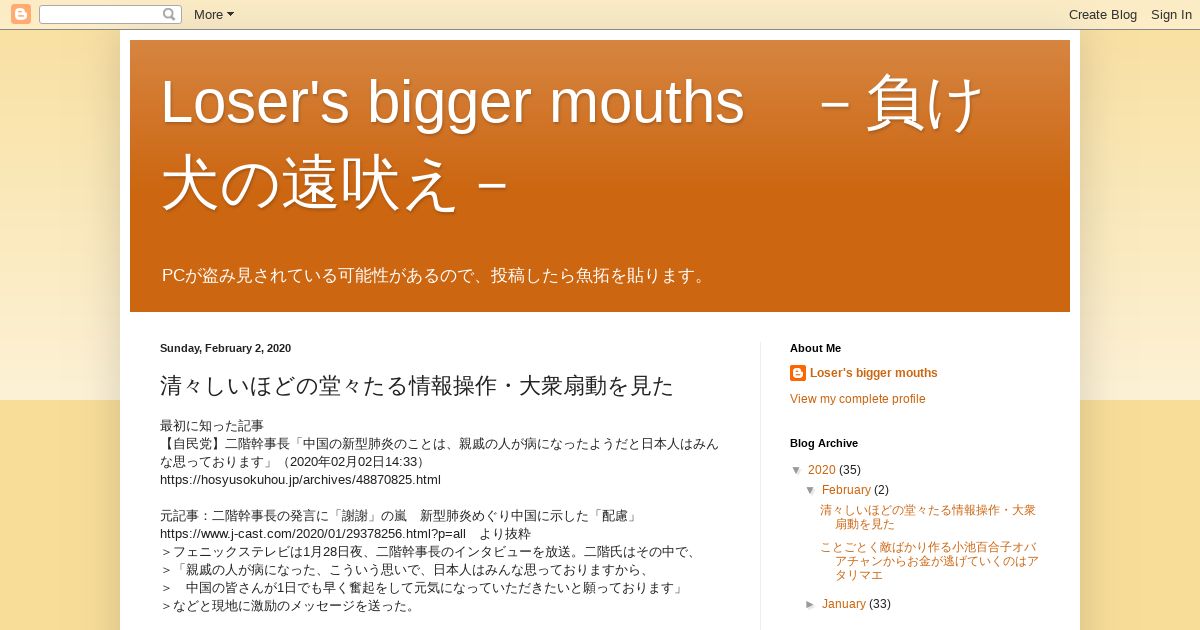The height and width of the screenshot is (630, 1200).
Task: Click the search magnifier icon in navbar
Action: pos(169,14)
